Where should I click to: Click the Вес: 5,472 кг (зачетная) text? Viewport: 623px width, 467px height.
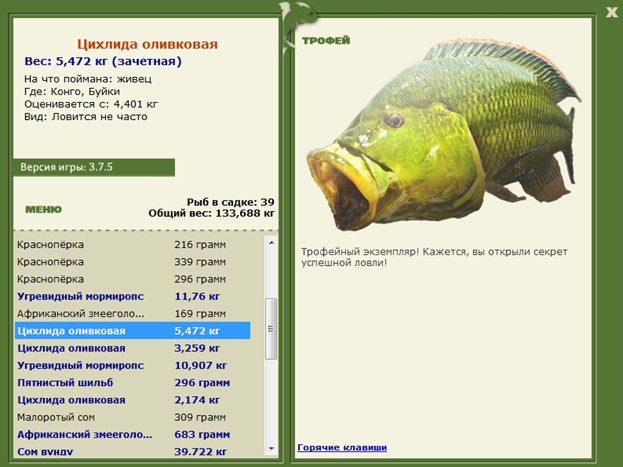[x=103, y=61]
